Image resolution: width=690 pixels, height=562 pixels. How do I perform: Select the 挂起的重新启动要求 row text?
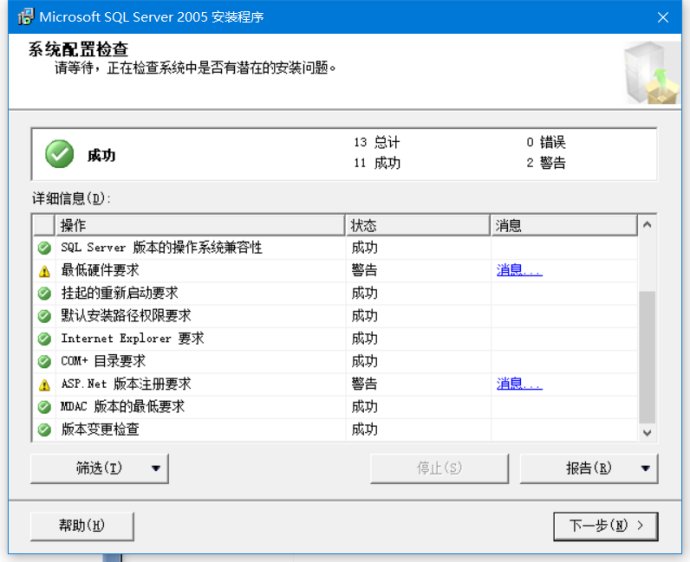click(x=119, y=293)
